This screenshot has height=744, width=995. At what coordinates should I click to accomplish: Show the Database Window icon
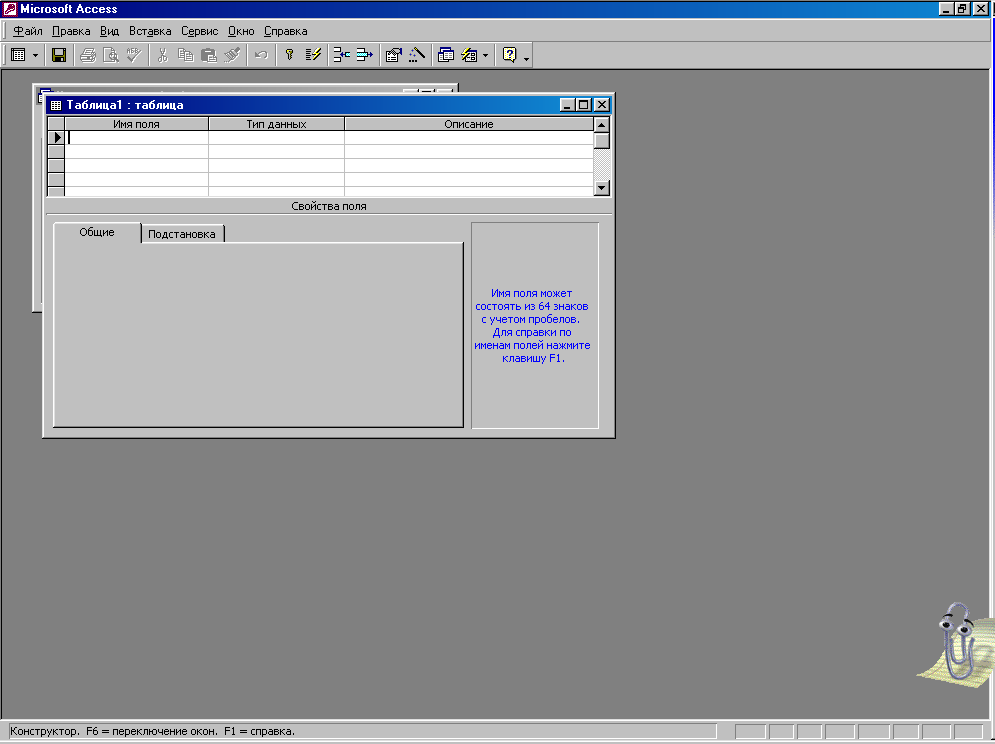pos(445,55)
